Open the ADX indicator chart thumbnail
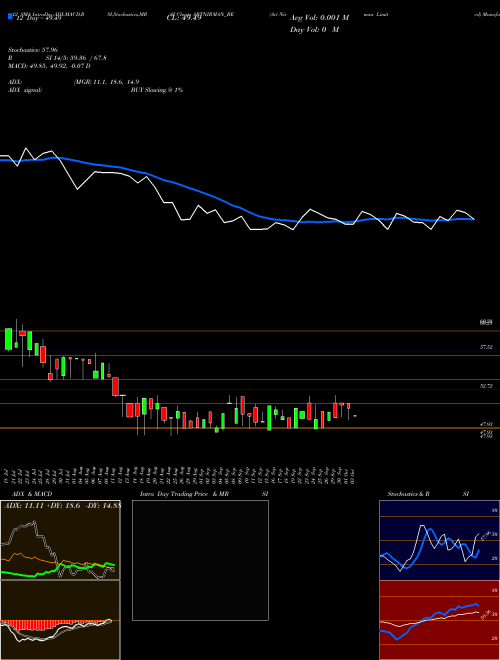Image resolution: width=500 pixels, height=660 pixels. 60,540
